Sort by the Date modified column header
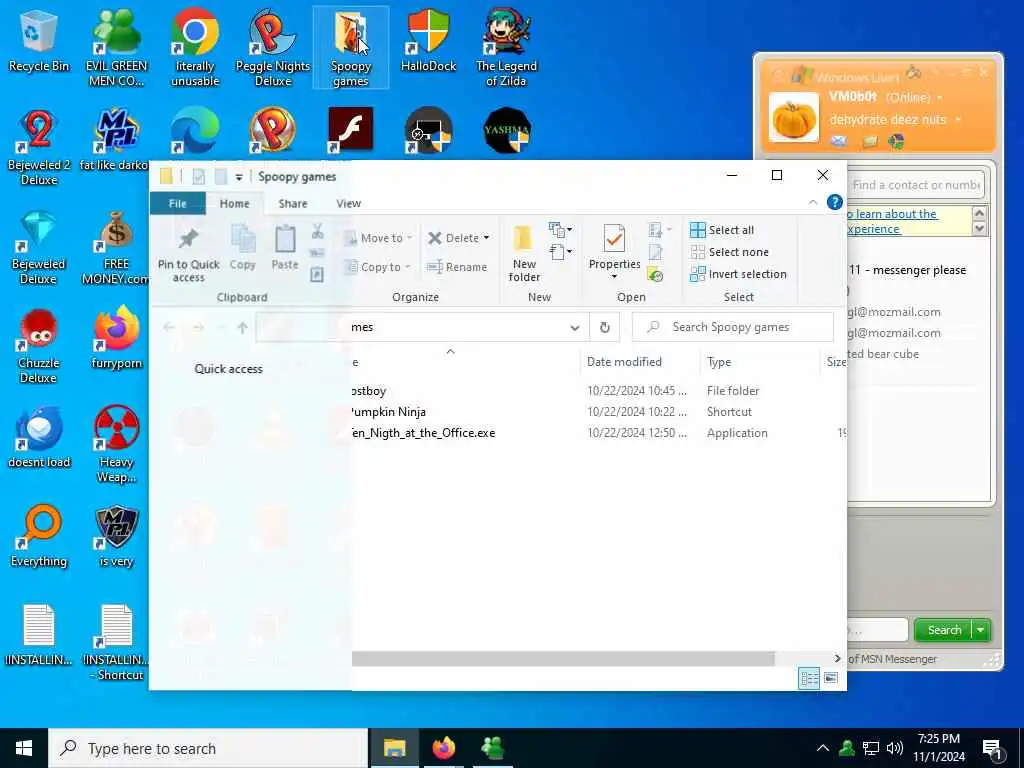The height and width of the screenshot is (768, 1024). (x=624, y=362)
